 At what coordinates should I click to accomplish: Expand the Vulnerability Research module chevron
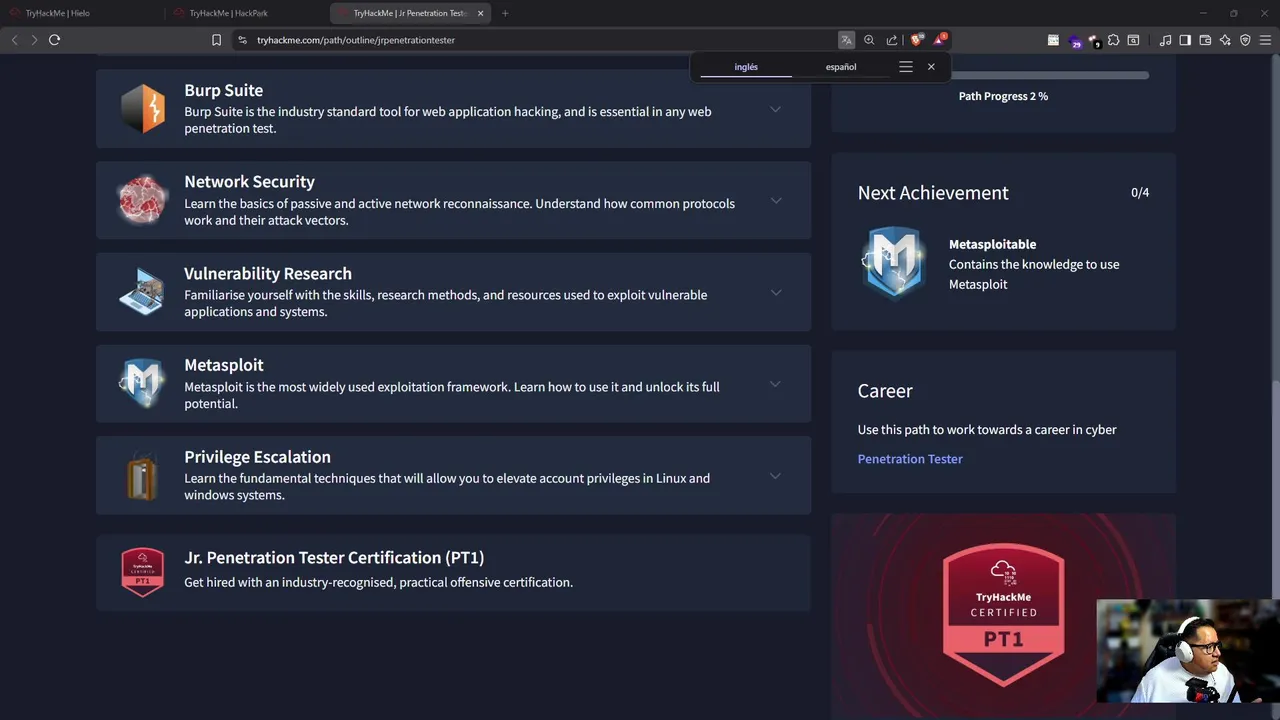(775, 292)
